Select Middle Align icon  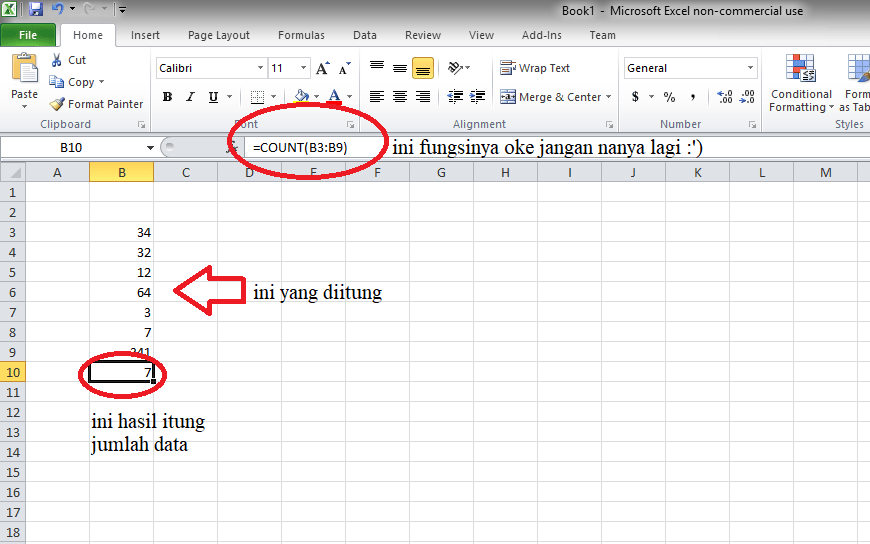(x=399, y=68)
